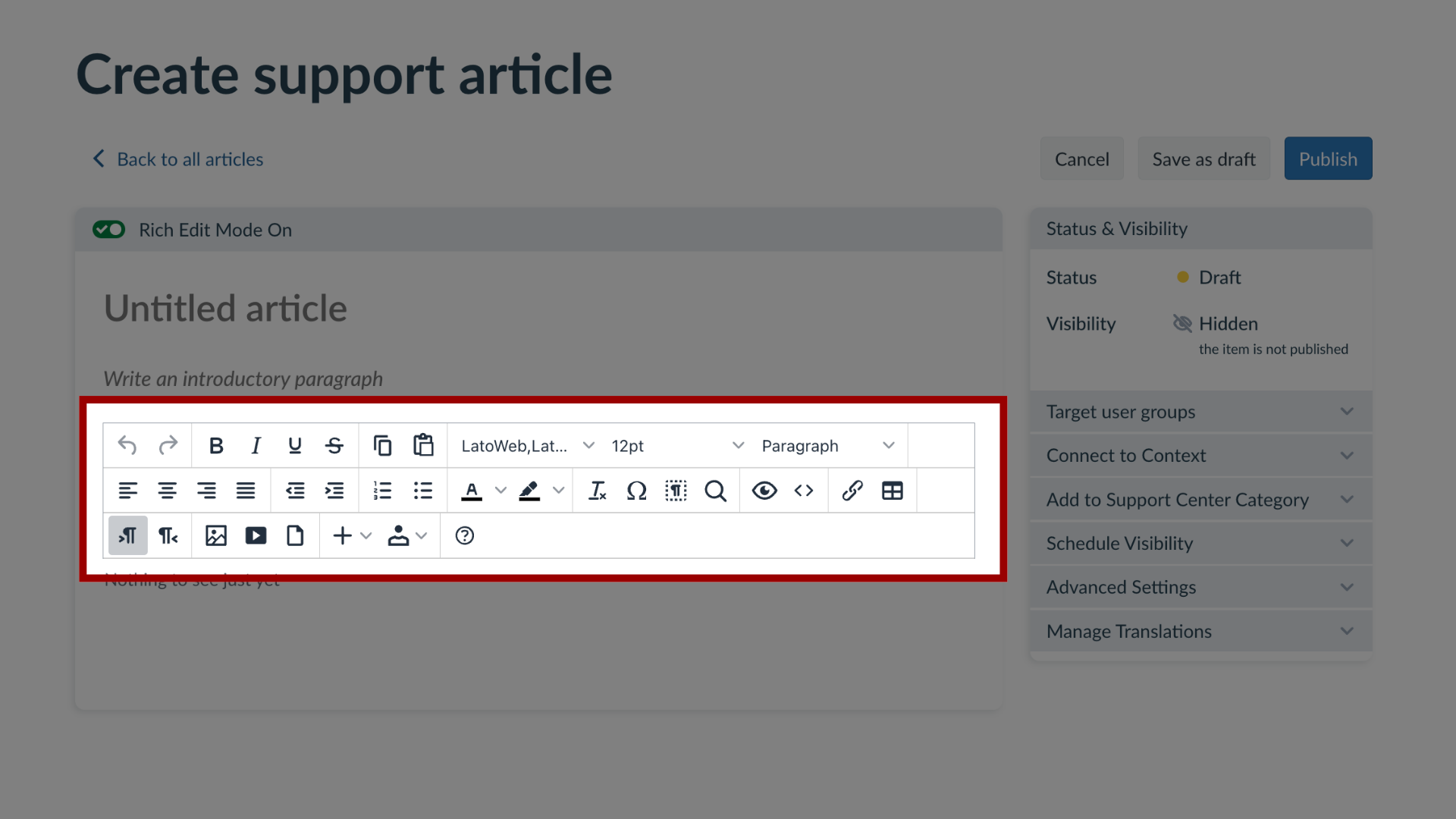Click the Untitled article title field
Image resolution: width=1456 pixels, height=819 pixels.
point(225,307)
